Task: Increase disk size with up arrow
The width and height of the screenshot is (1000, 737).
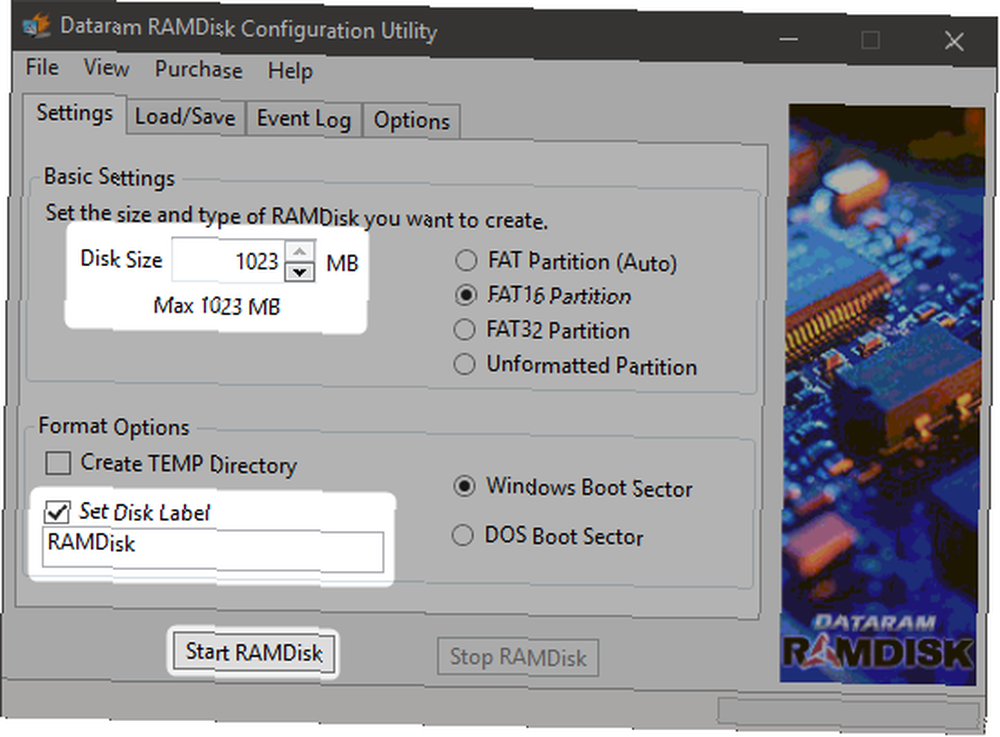Action: pyautogui.click(x=300, y=251)
